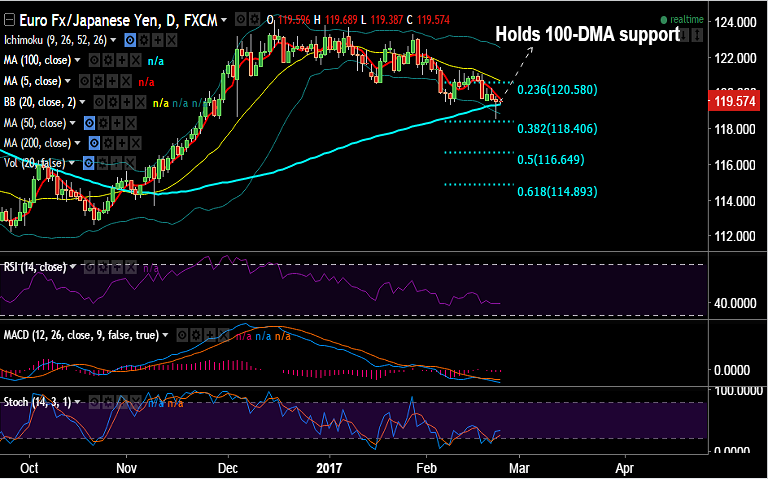The height and width of the screenshot is (479, 768).
Task: Click the 40.0000 RSI scale label
Action: tap(736, 303)
